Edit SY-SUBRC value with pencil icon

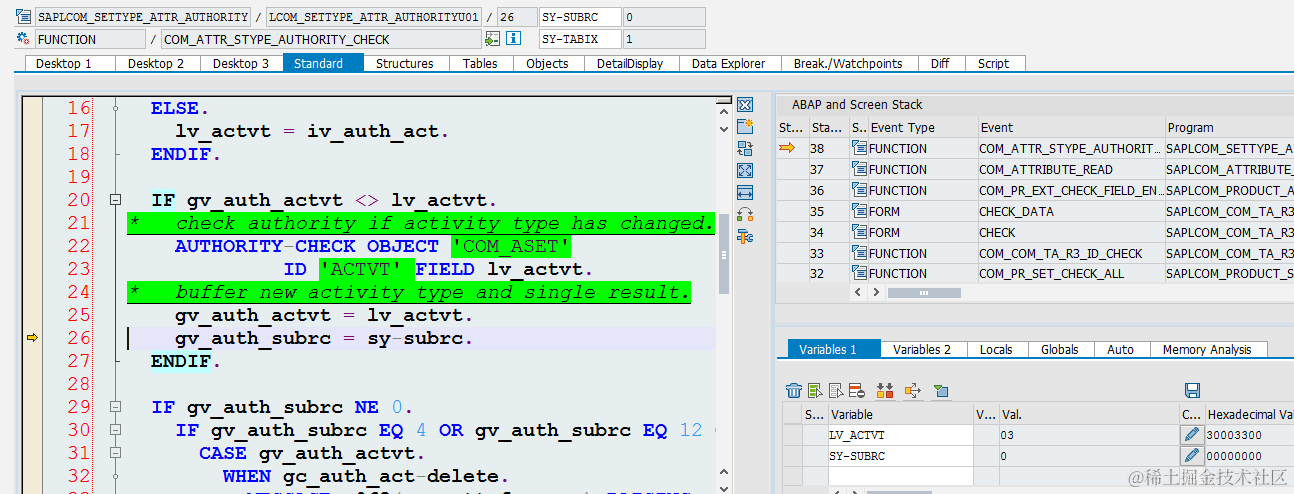(1192, 456)
